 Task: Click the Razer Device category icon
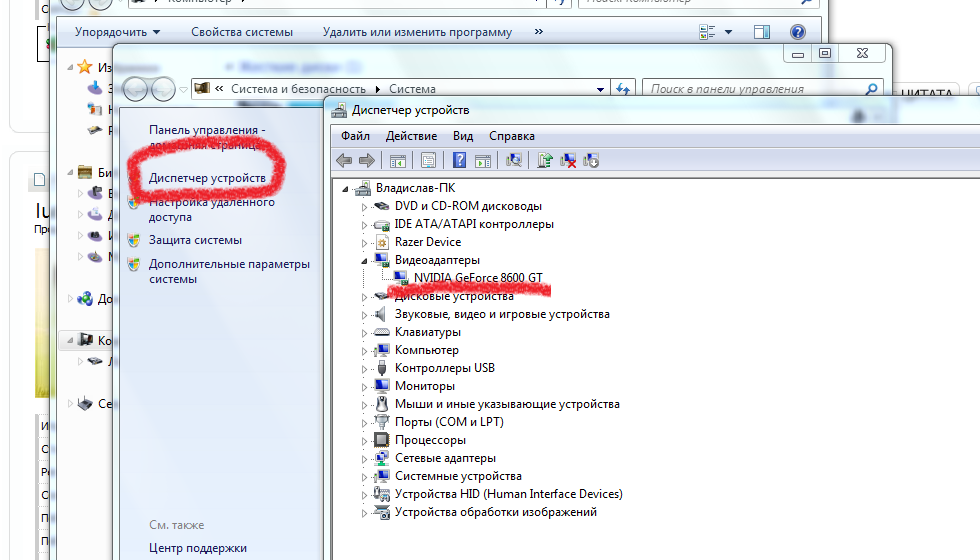coord(382,242)
